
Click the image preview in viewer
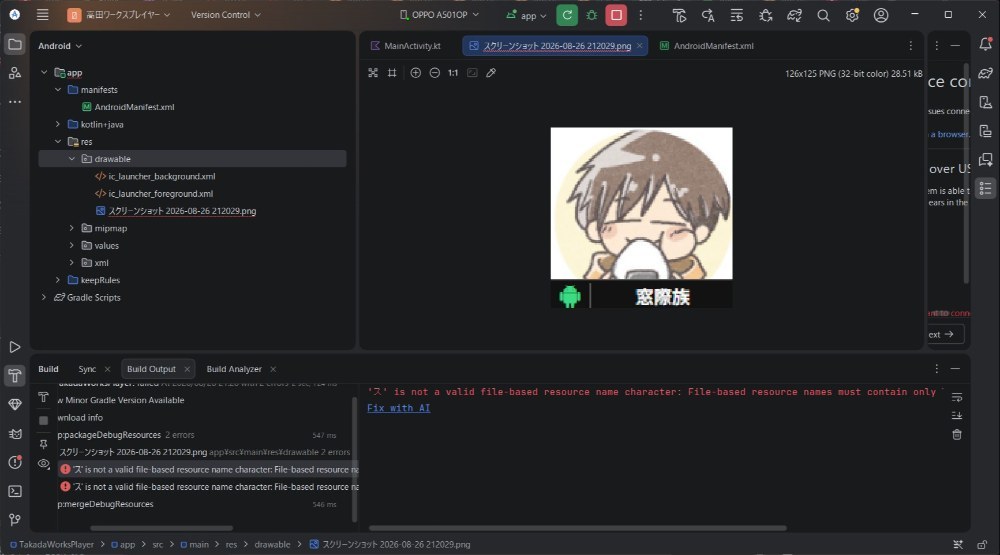(642, 218)
